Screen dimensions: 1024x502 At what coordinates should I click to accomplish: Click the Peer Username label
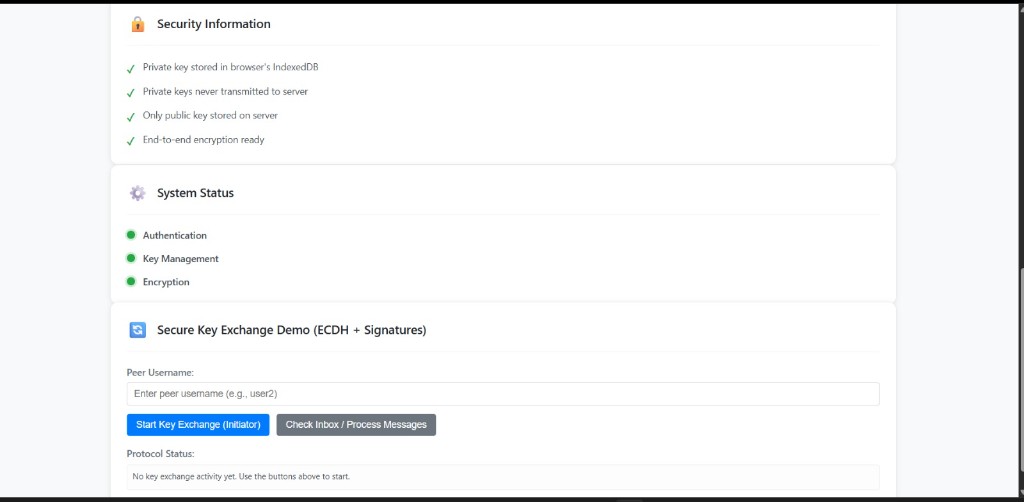pyautogui.click(x=161, y=373)
